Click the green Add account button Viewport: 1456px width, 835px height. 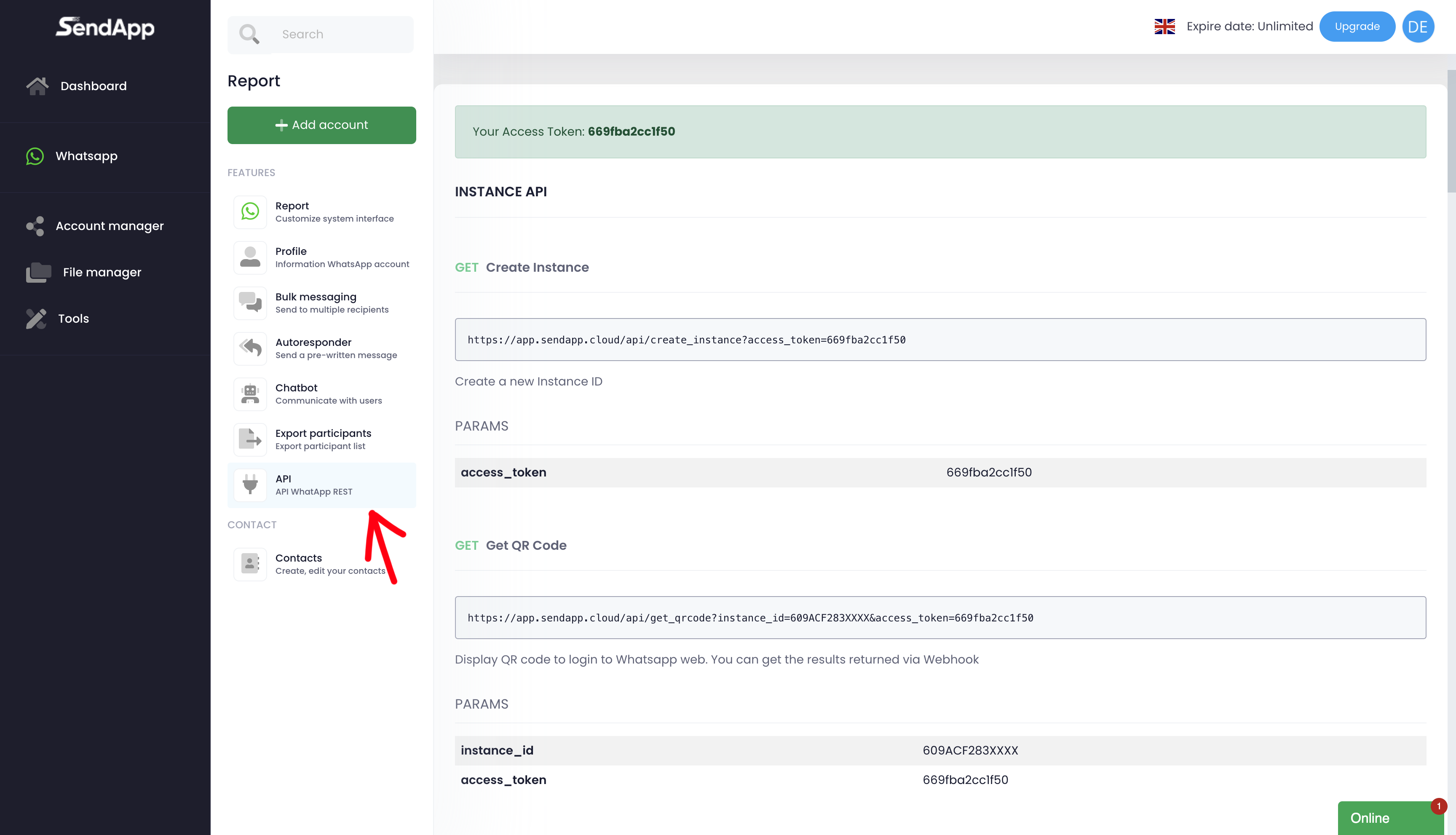click(x=321, y=125)
